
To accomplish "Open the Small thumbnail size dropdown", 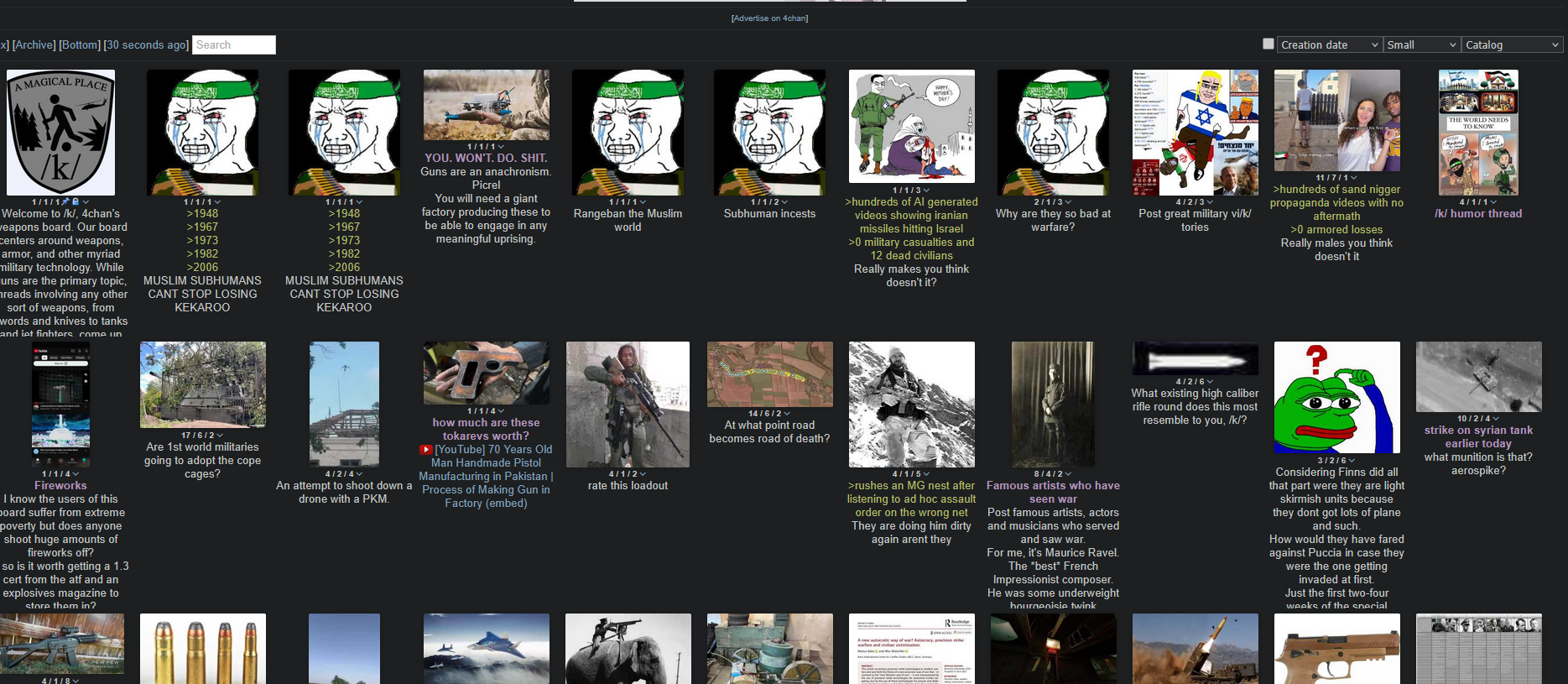I will coord(1421,44).
